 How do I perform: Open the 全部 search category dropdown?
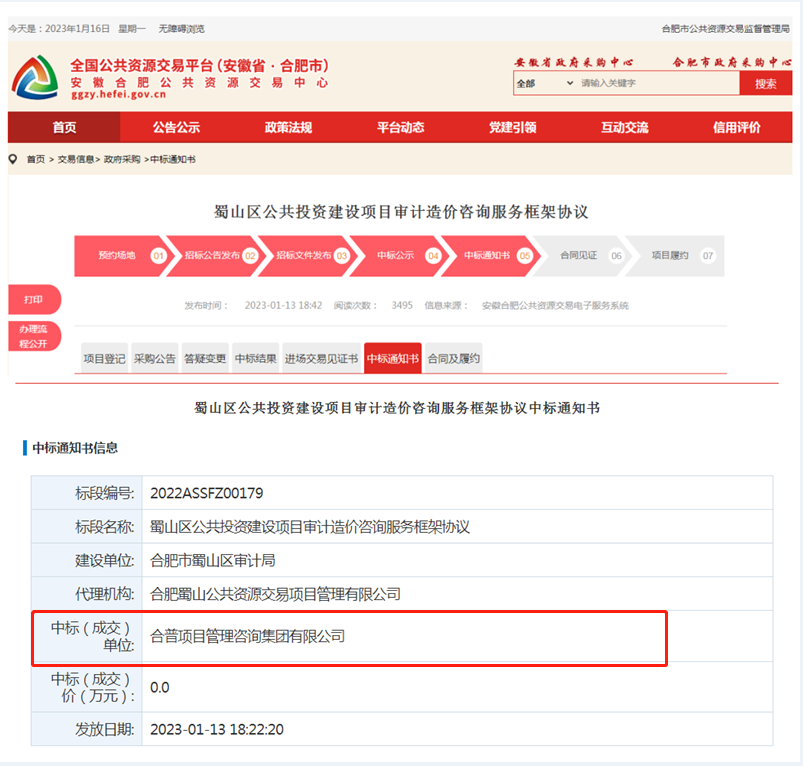(x=545, y=83)
